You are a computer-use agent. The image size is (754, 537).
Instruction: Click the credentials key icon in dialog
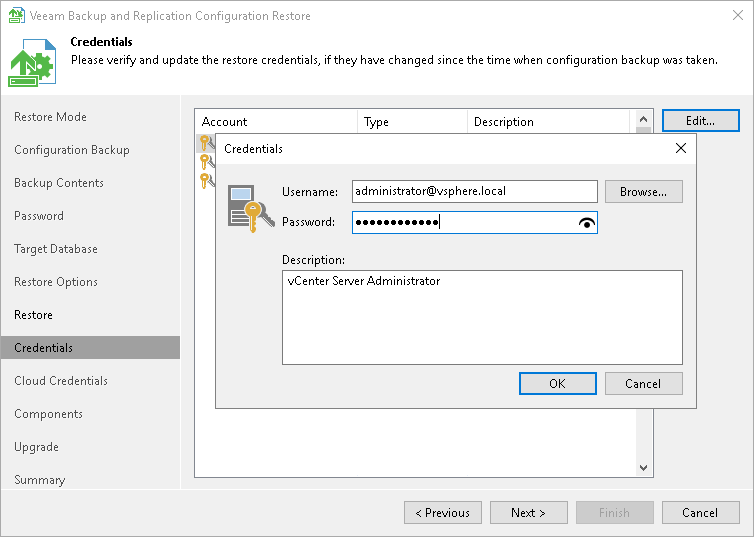pos(245,207)
